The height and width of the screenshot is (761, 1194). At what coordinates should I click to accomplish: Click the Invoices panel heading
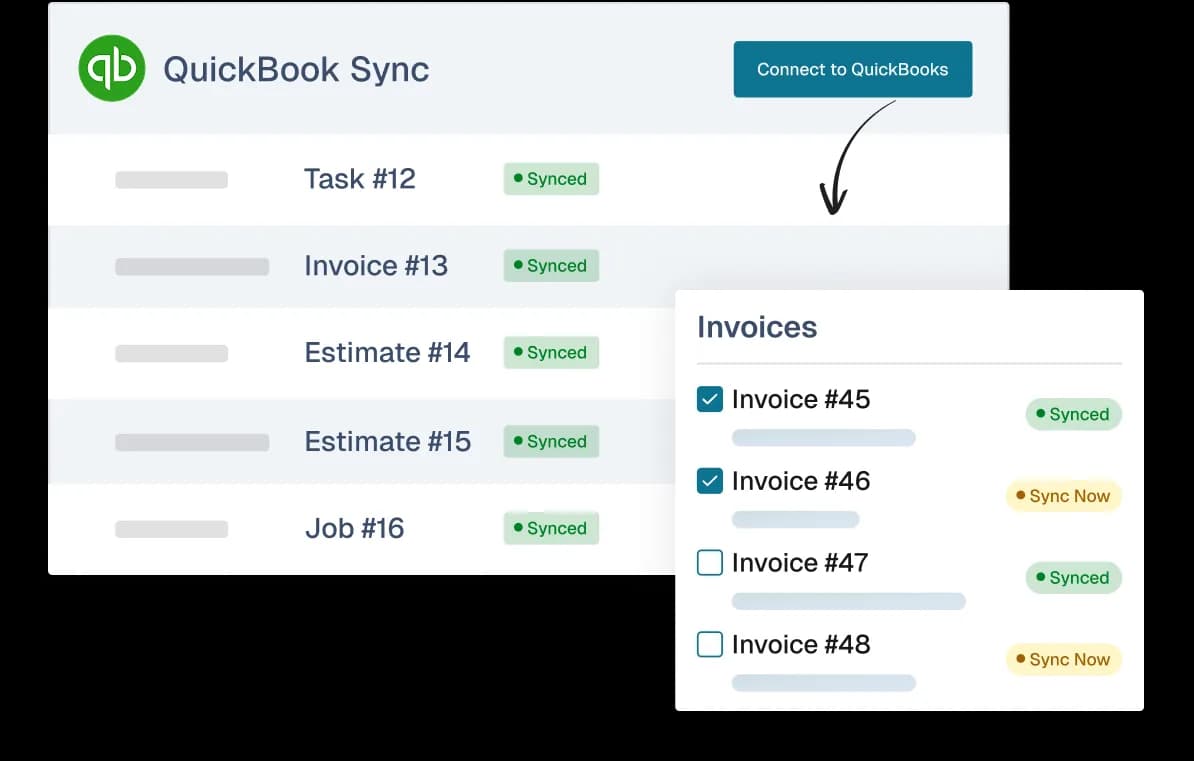(757, 327)
